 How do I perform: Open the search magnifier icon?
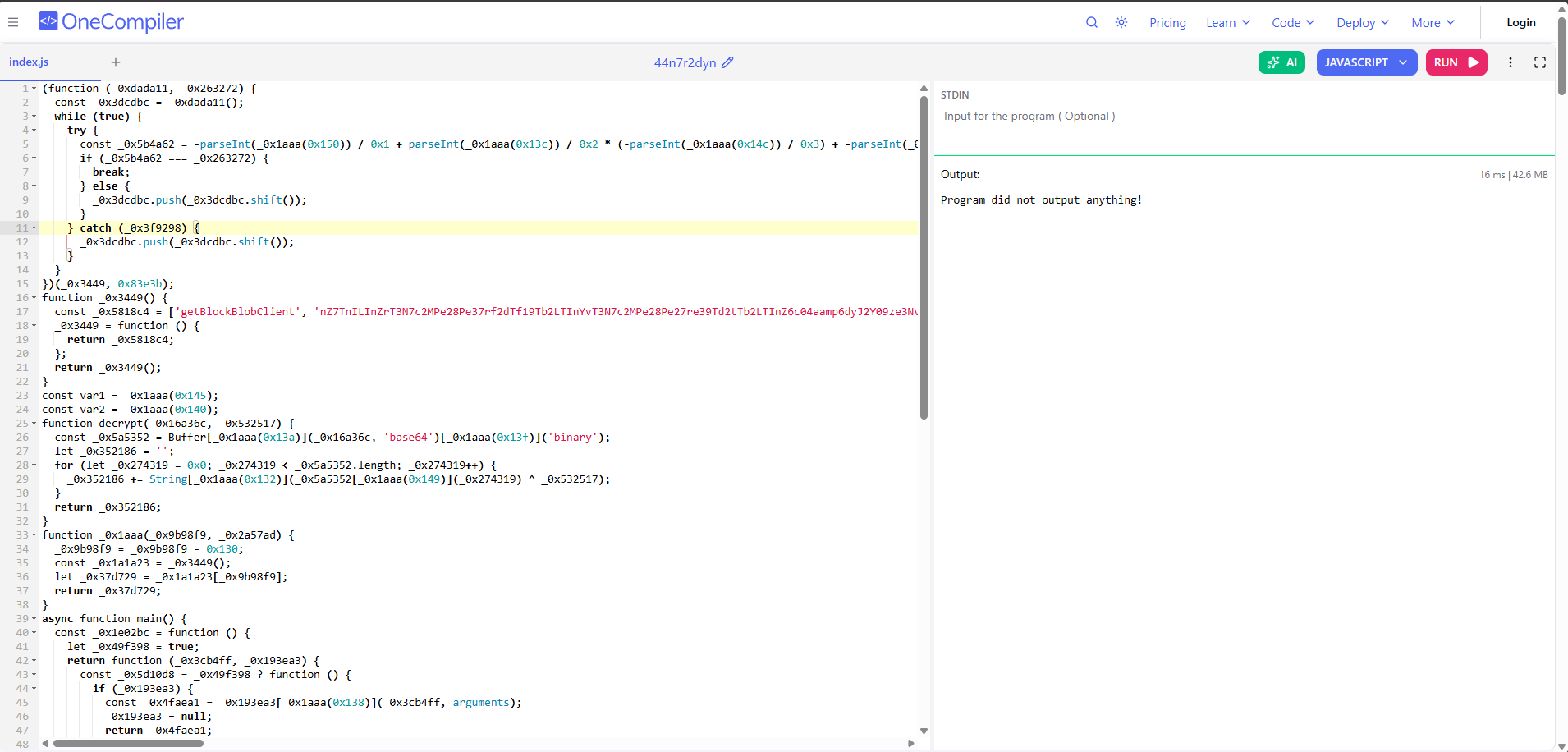click(1092, 22)
